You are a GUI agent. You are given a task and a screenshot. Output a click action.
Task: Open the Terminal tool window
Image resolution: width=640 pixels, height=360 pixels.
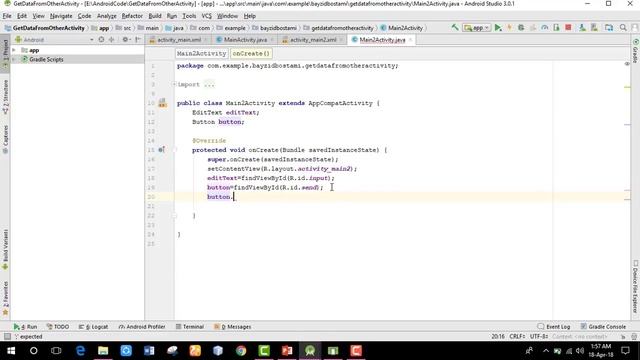point(189,327)
